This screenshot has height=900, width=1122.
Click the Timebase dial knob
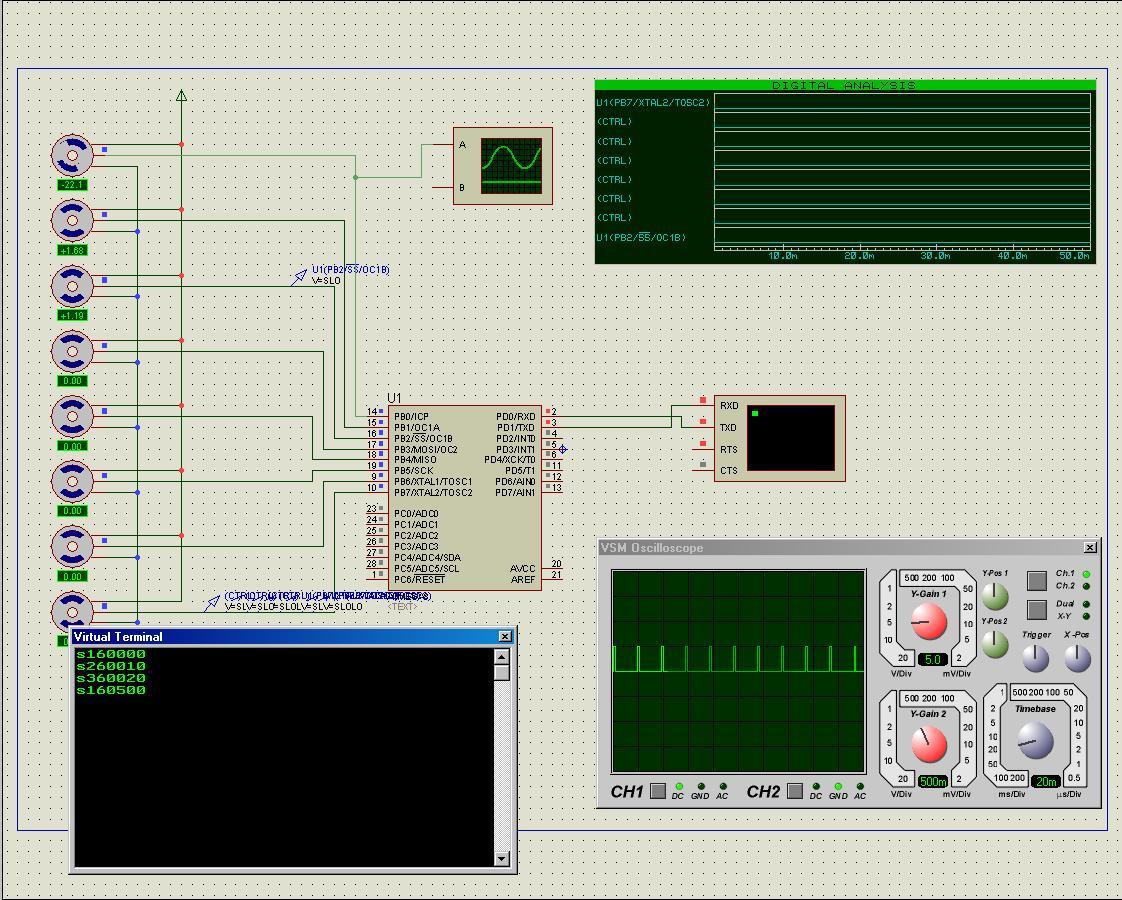coord(1034,741)
